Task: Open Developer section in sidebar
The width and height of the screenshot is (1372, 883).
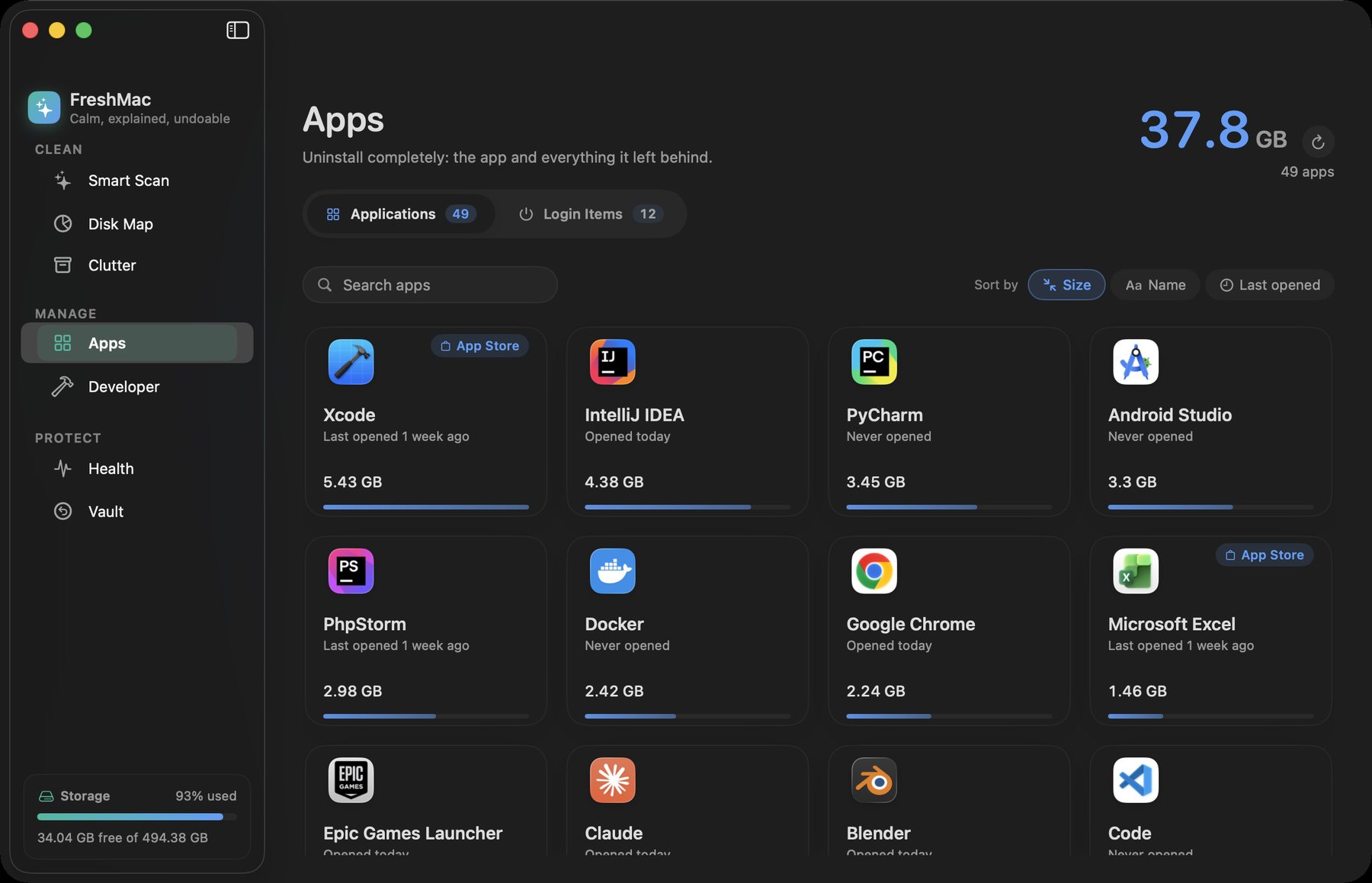Action: [x=137, y=386]
